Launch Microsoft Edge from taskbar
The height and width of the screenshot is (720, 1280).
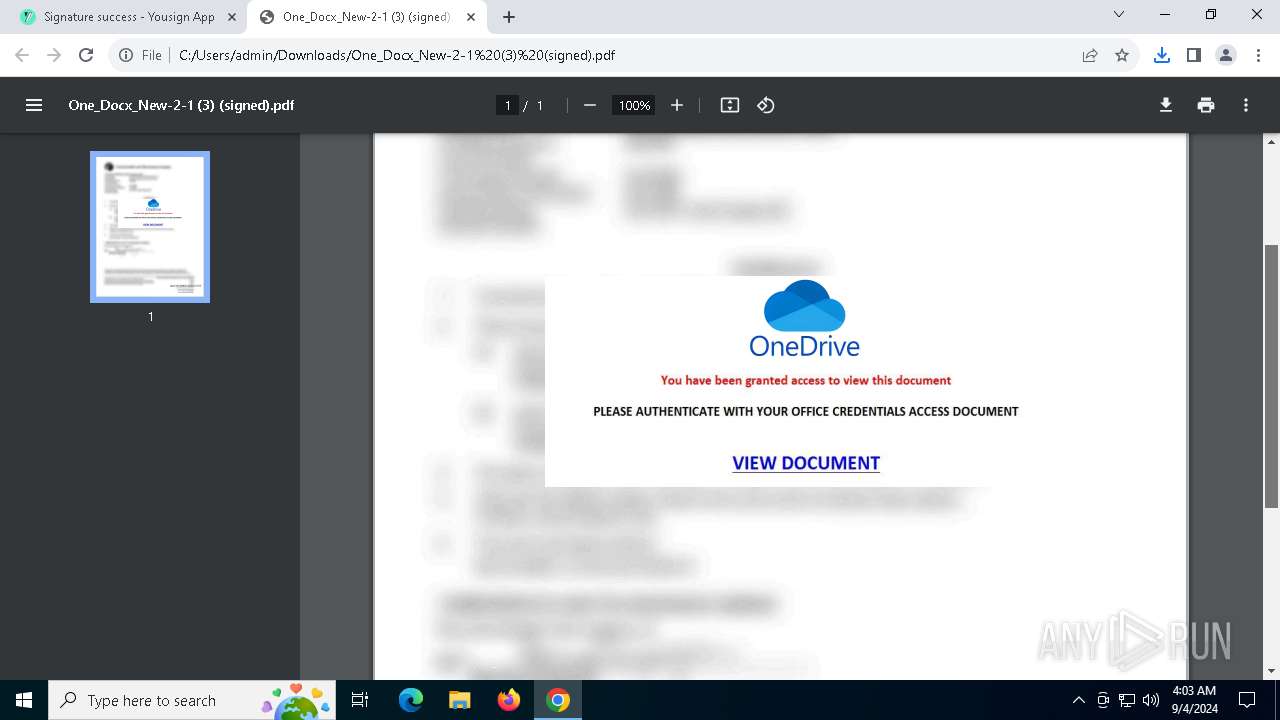coord(411,700)
